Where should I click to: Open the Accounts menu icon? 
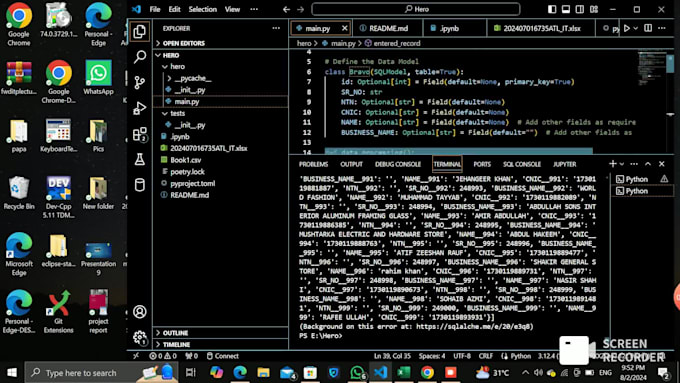(x=140, y=312)
